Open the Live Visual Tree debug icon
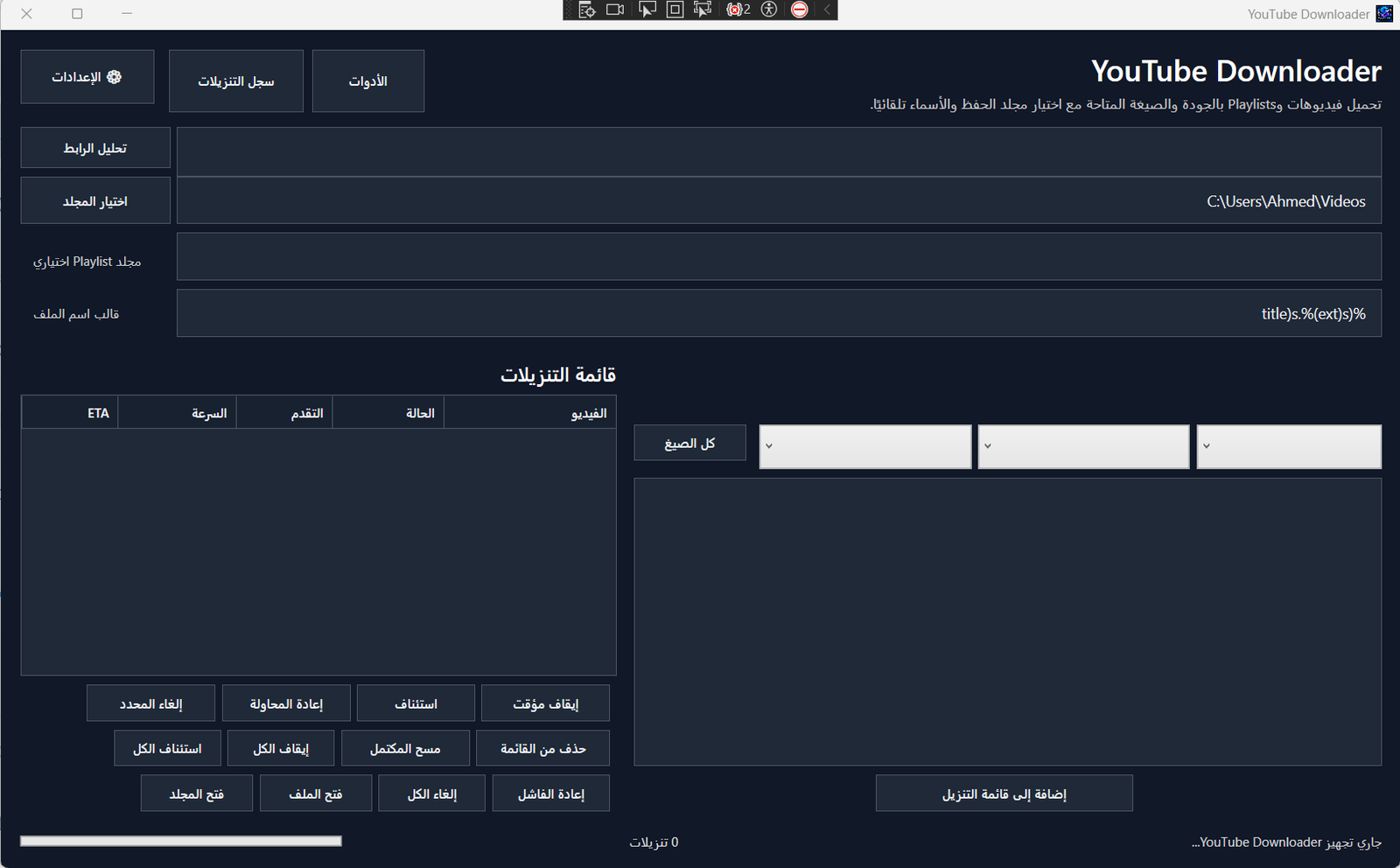 click(x=586, y=10)
